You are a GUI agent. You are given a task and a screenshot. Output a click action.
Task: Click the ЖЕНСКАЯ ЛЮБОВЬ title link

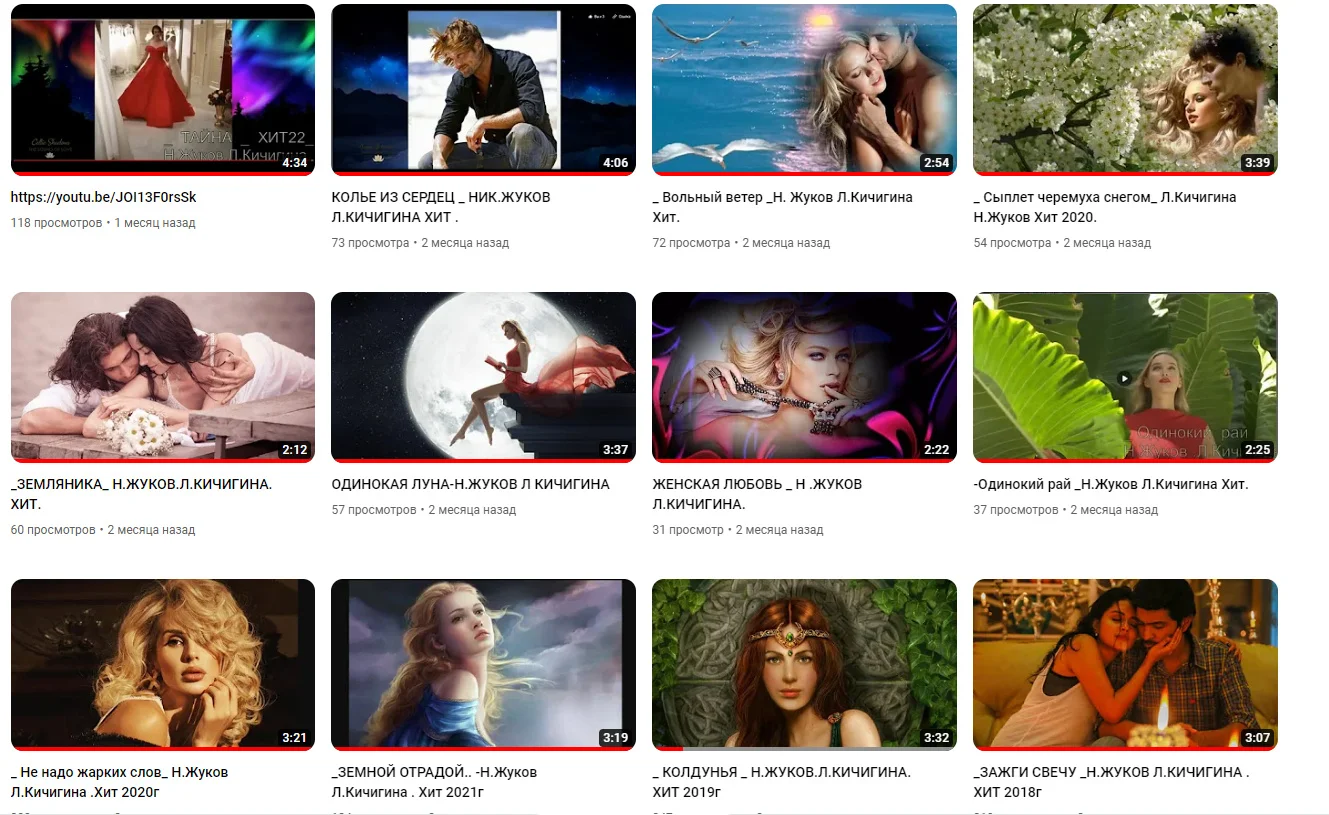tap(757, 494)
